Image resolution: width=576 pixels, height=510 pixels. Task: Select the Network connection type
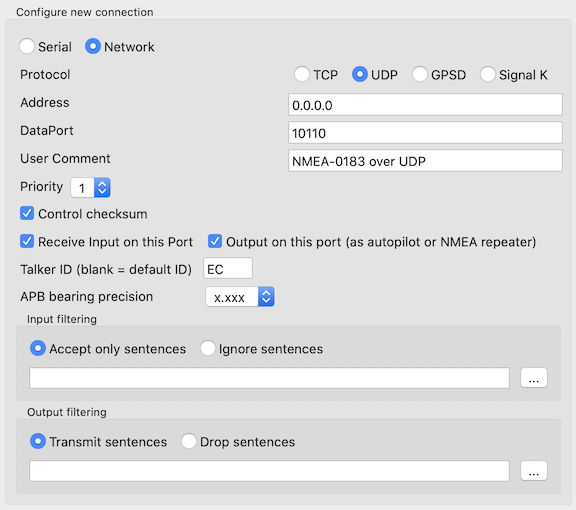[93, 47]
